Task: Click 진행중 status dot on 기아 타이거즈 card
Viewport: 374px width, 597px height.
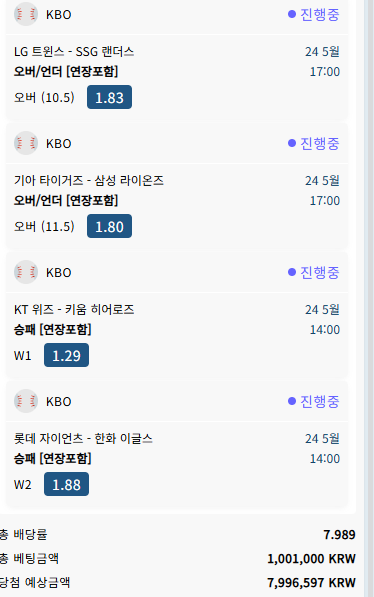Action: [x=292, y=143]
